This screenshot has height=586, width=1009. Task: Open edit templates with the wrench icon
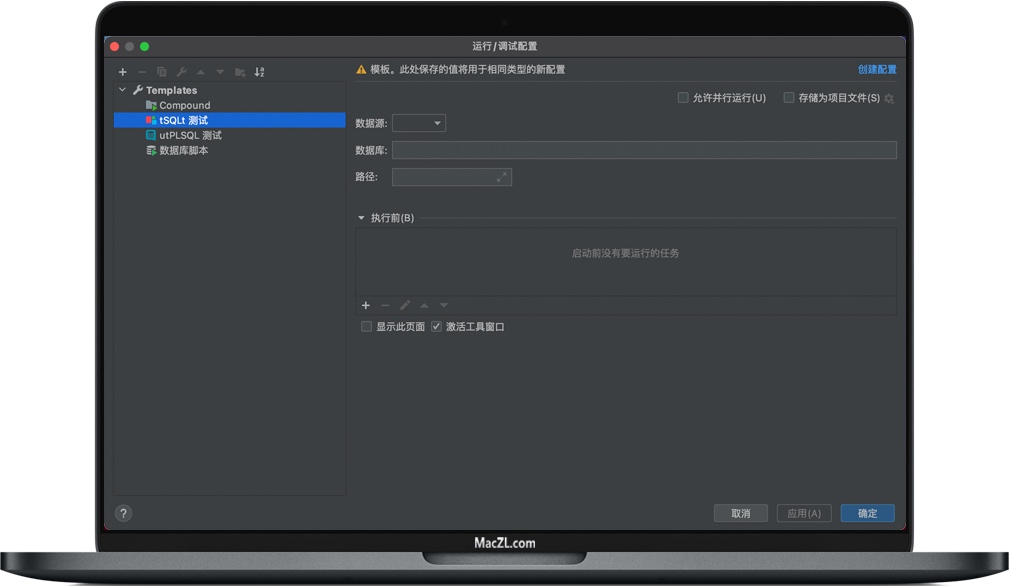point(181,71)
